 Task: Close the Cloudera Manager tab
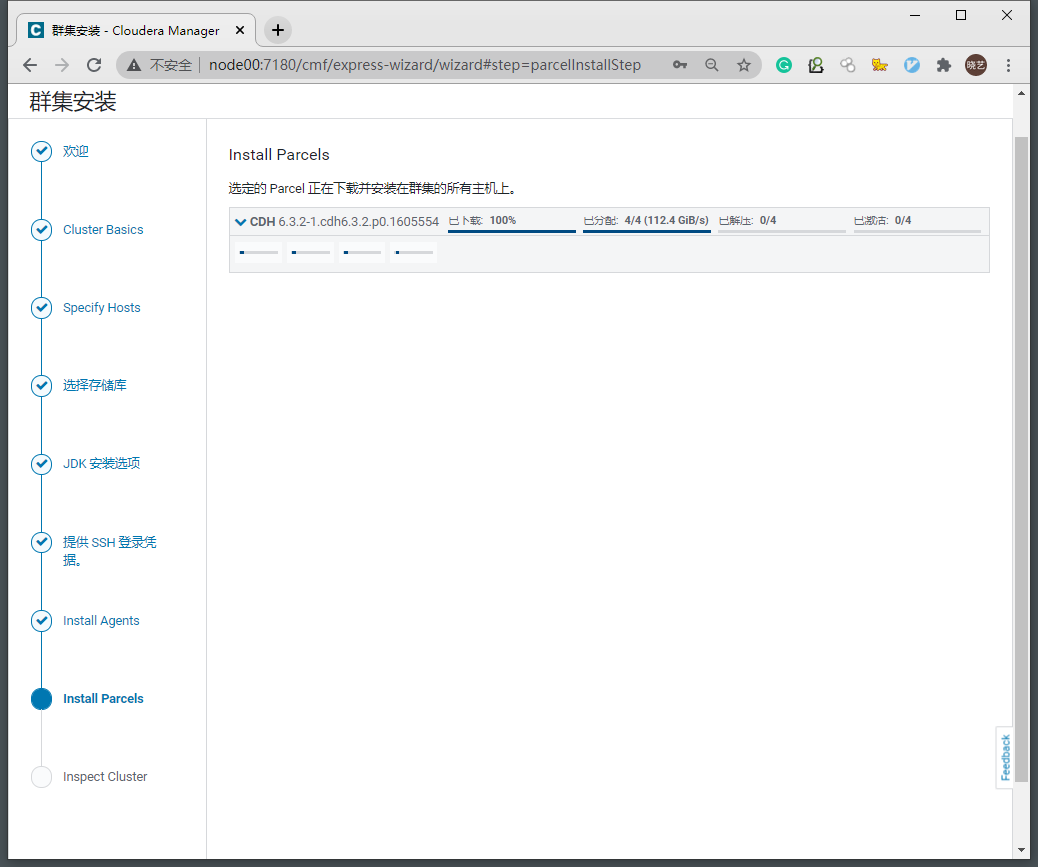pyautogui.click(x=240, y=30)
